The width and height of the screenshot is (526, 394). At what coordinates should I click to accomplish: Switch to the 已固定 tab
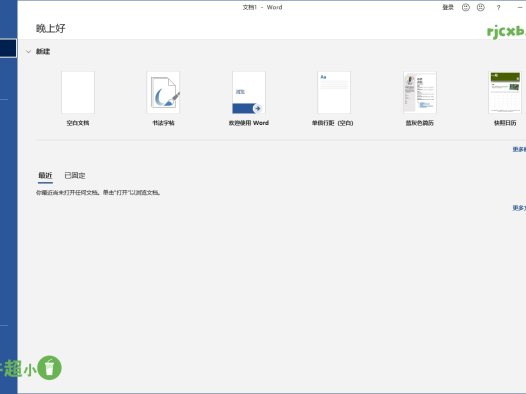point(75,175)
